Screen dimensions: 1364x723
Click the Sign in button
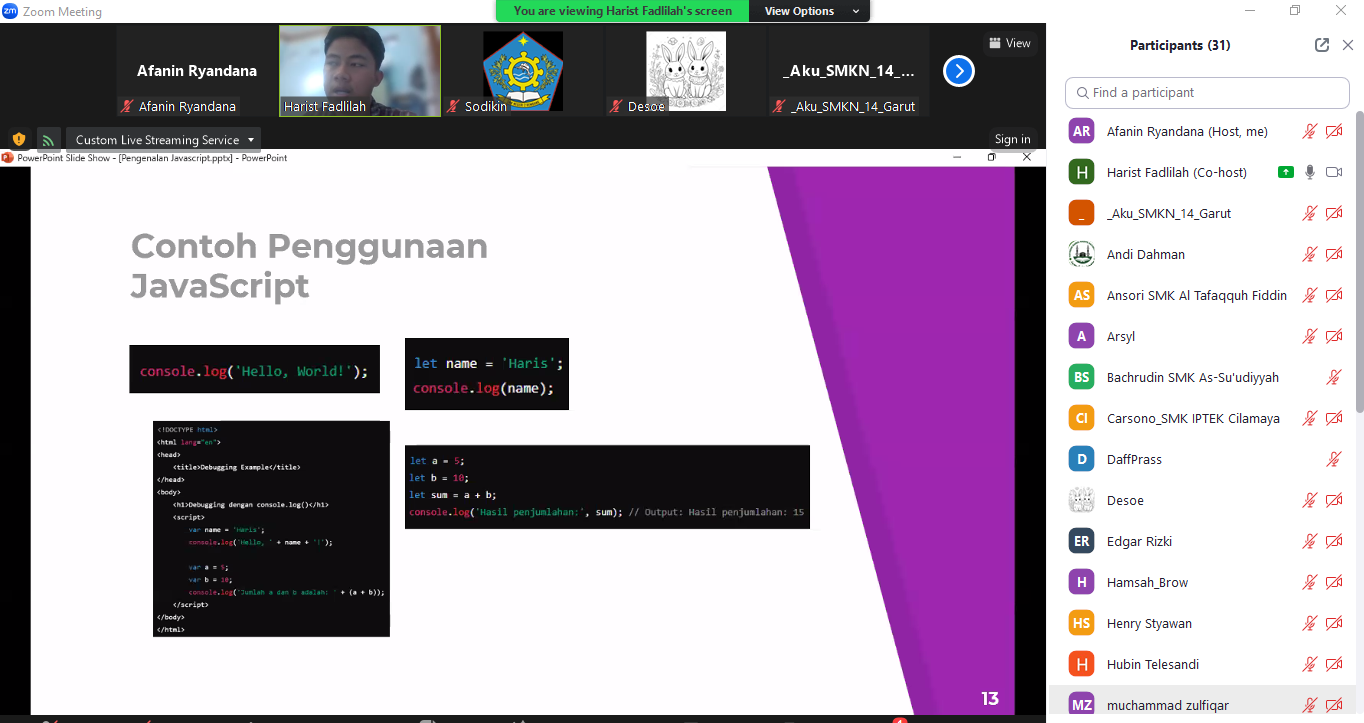pos(1012,139)
